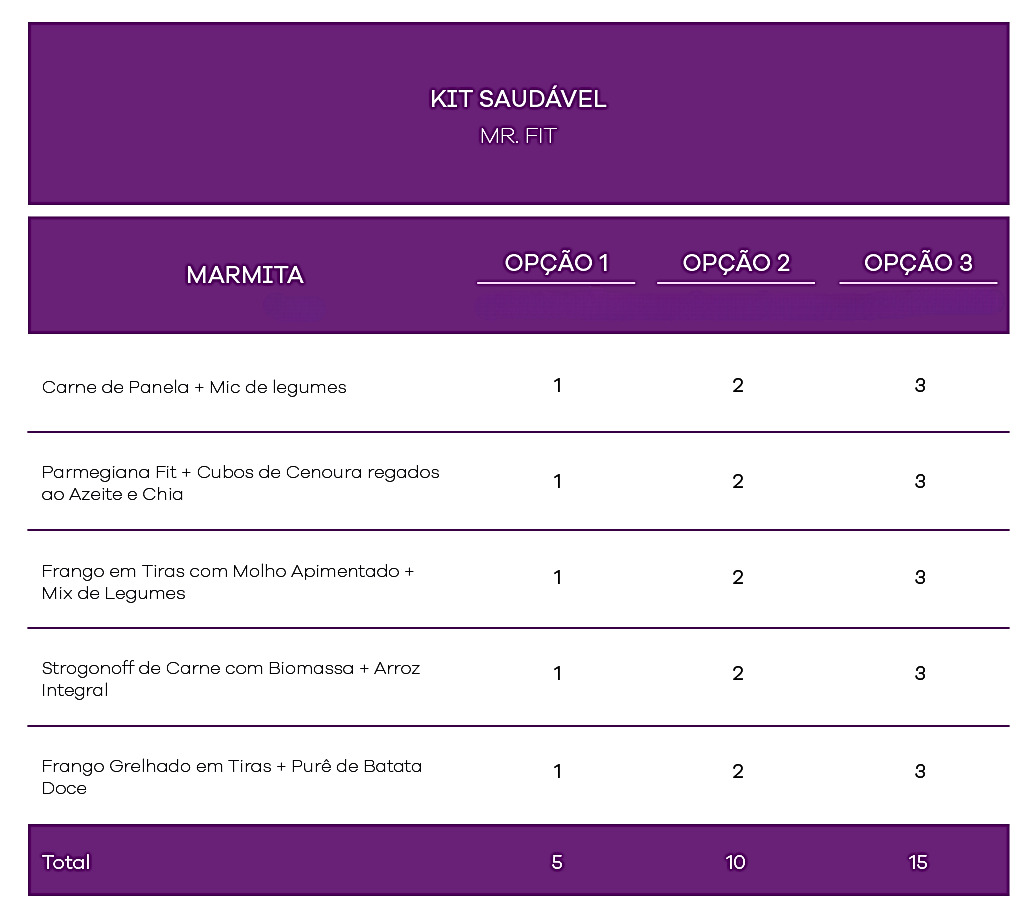Click the MR. FIT subtitle
The height and width of the screenshot is (922, 1036).
coord(518,136)
